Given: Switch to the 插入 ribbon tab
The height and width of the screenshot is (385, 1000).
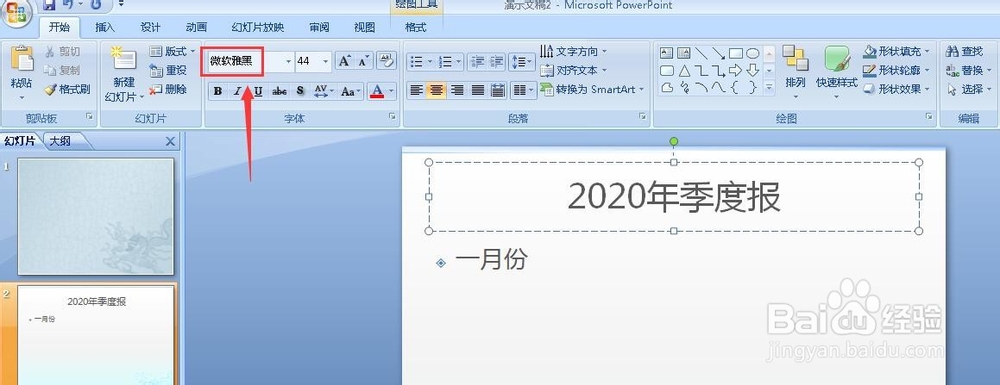Looking at the screenshot, I should [105, 27].
